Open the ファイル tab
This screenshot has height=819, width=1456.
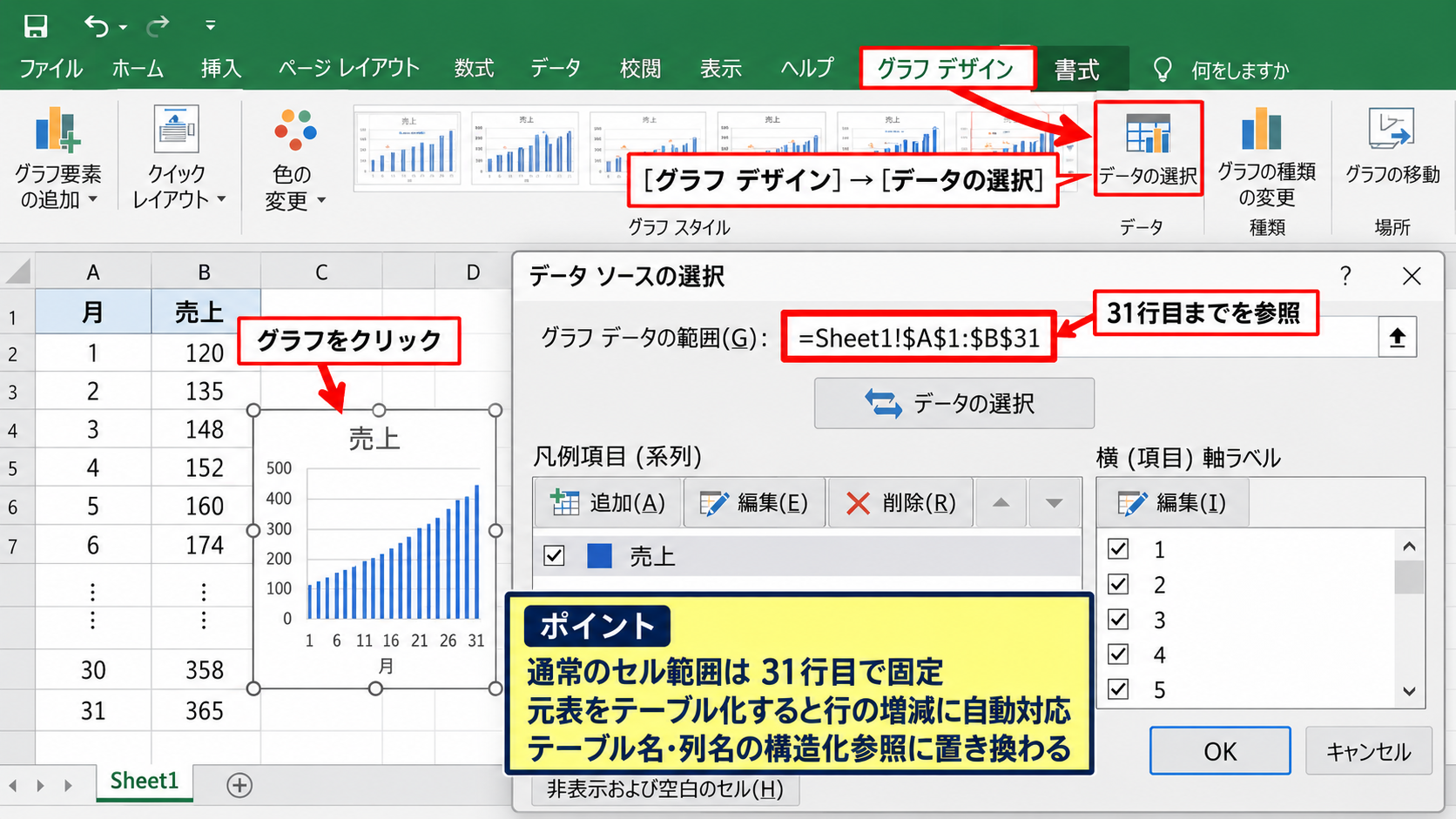click(x=51, y=69)
